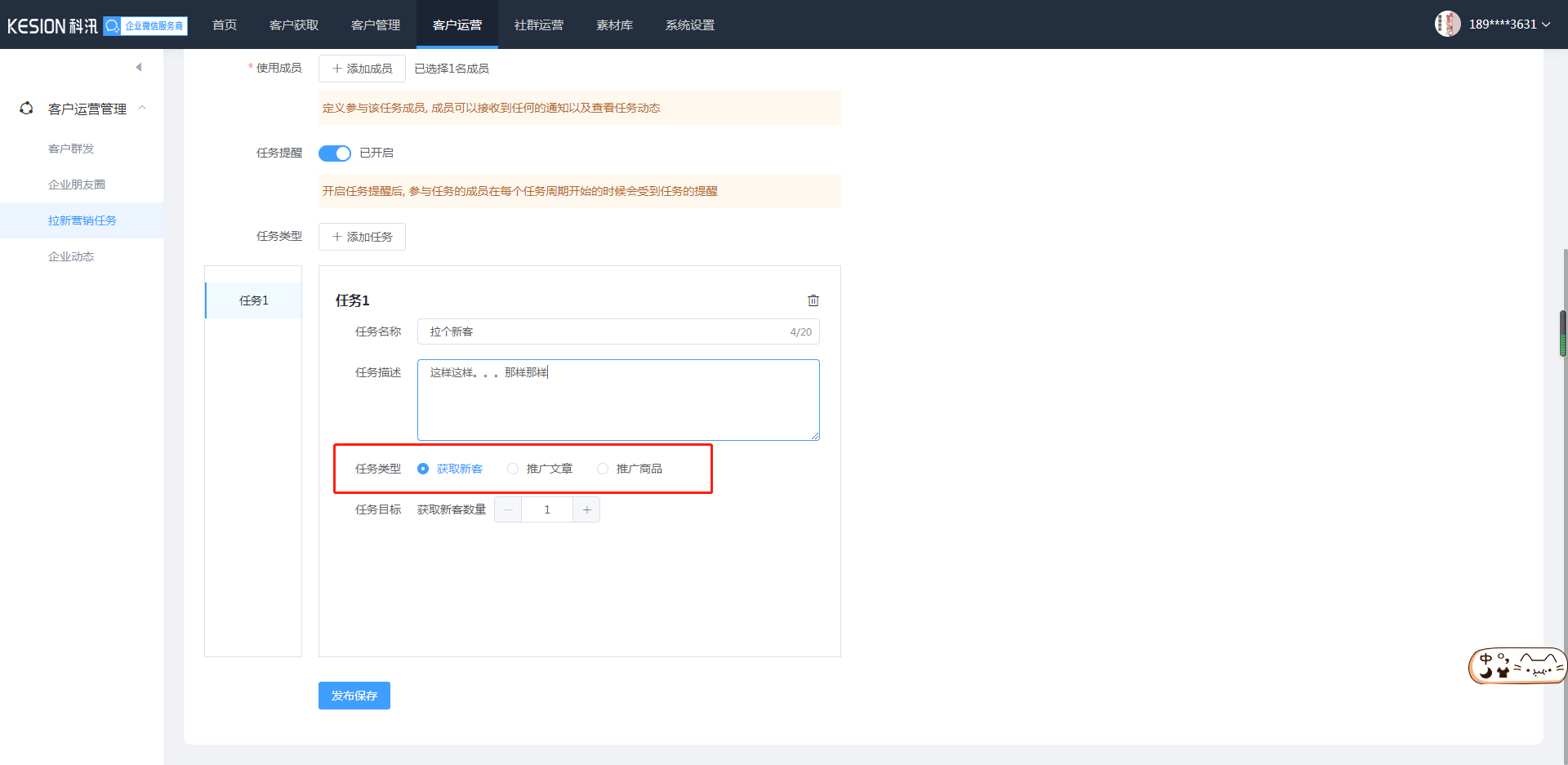Click the customer operations management icon
This screenshot has height=765, width=1568.
tap(26, 108)
